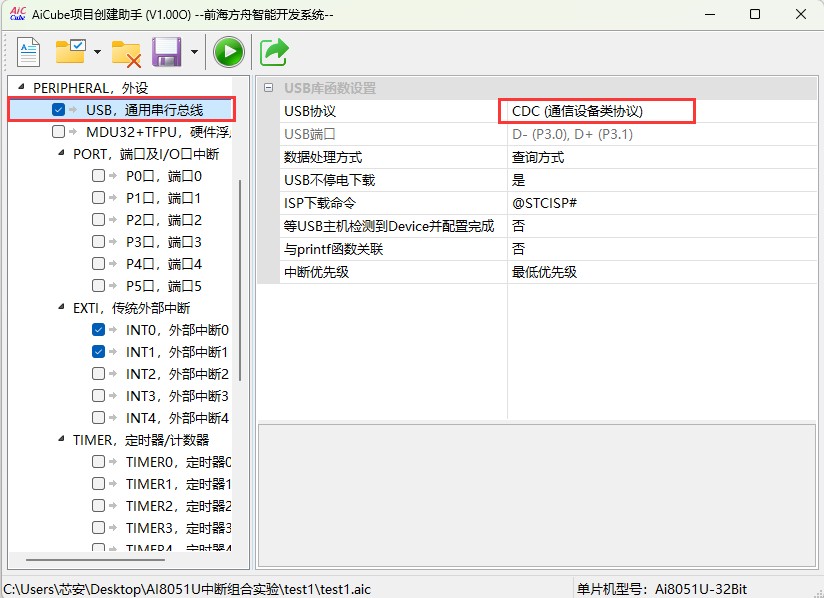Click the USB协议 property name
The width and height of the screenshot is (824, 598).
[x=310, y=111]
